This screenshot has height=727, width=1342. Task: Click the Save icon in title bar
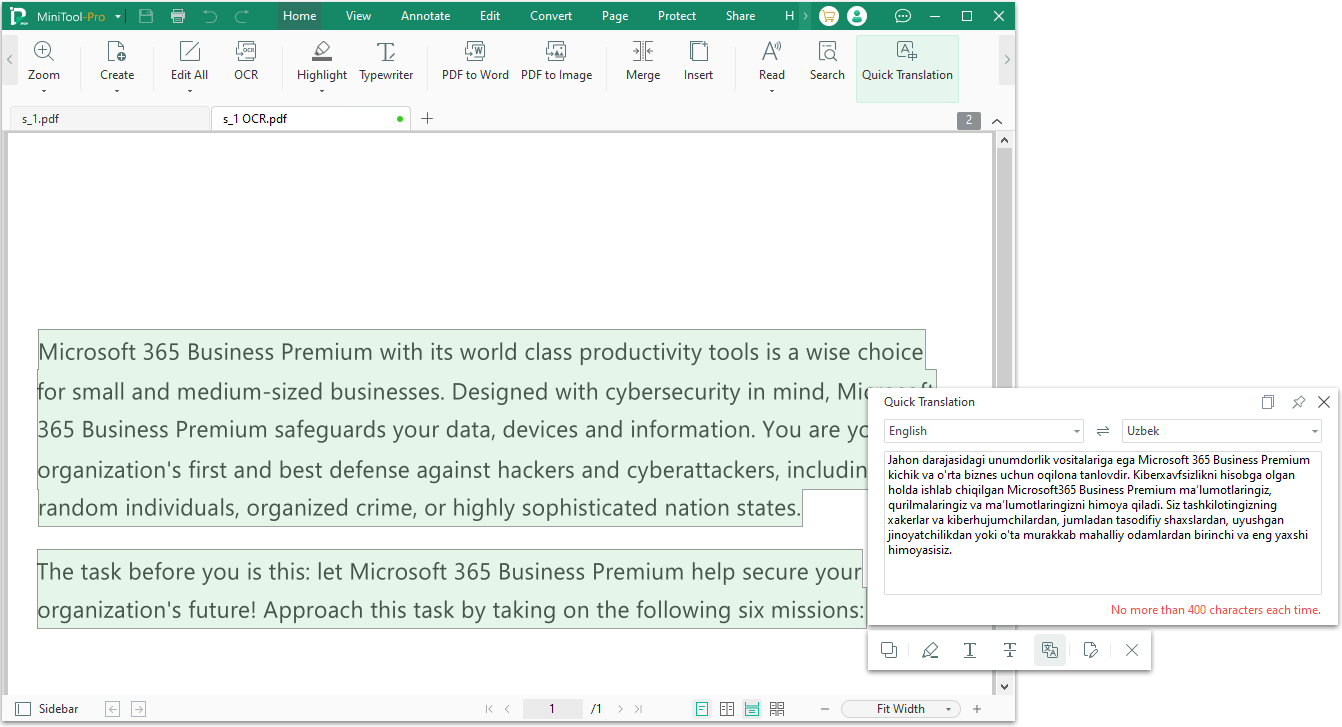pos(146,16)
